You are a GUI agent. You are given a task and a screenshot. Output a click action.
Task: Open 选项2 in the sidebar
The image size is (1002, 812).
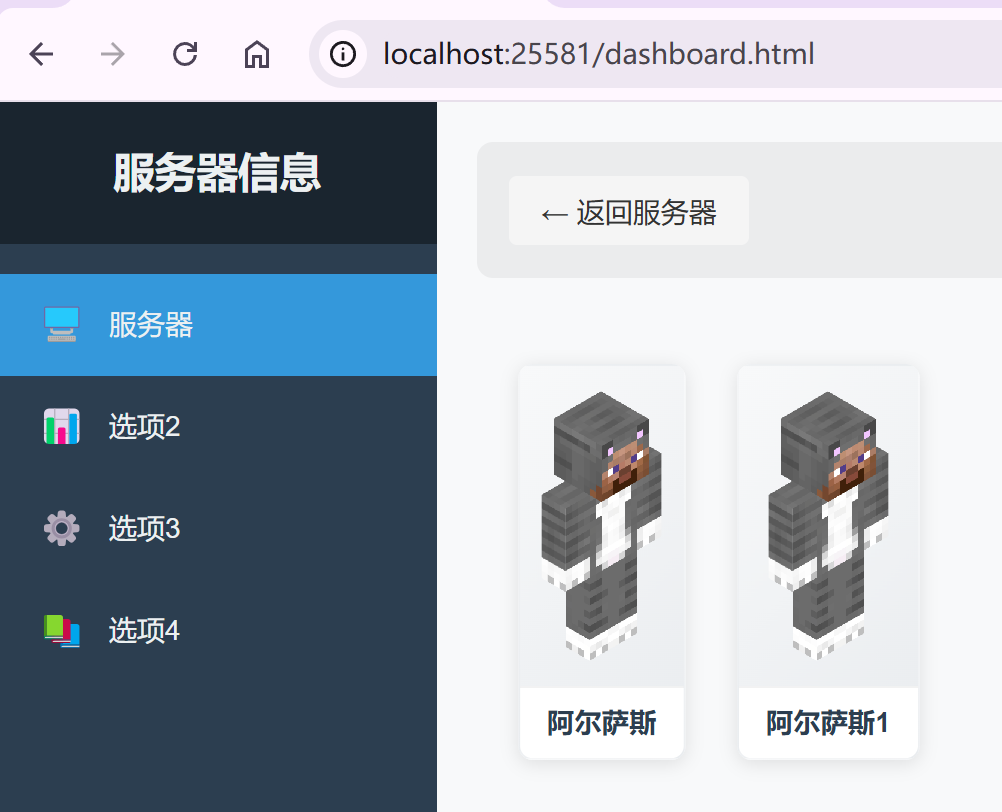[x=219, y=426]
